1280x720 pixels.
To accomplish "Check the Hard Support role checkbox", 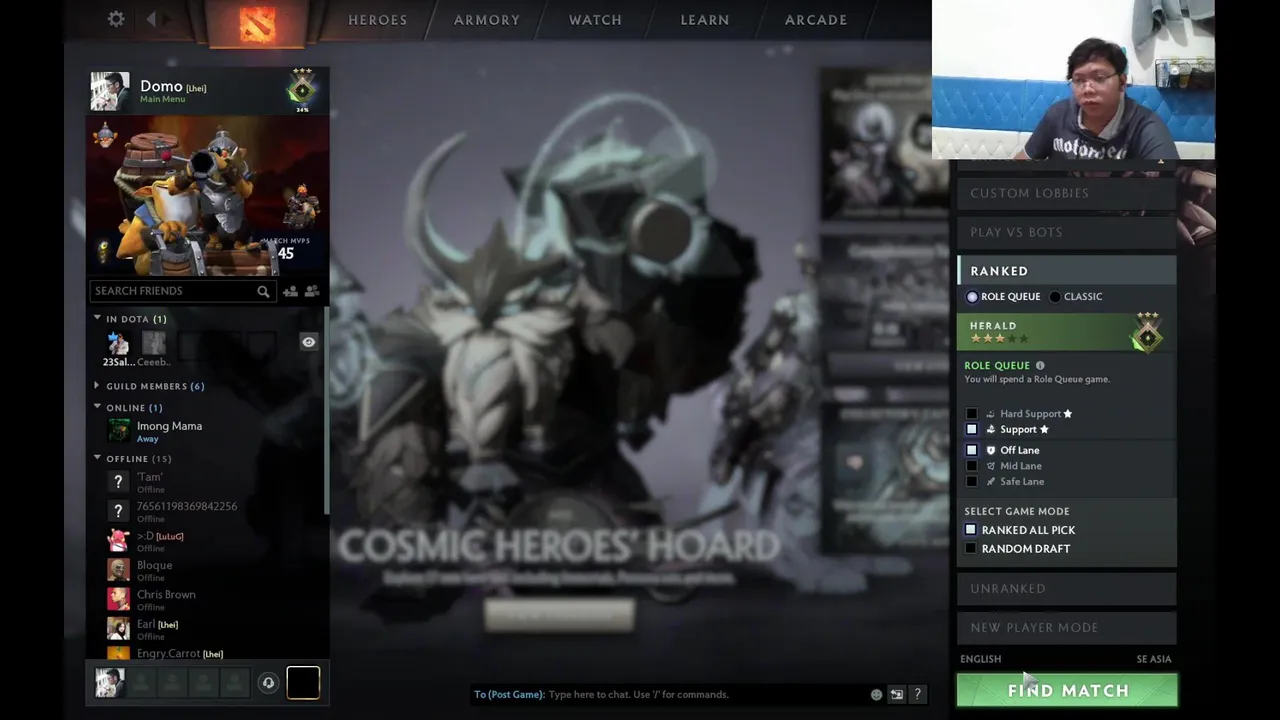I will [x=971, y=414].
